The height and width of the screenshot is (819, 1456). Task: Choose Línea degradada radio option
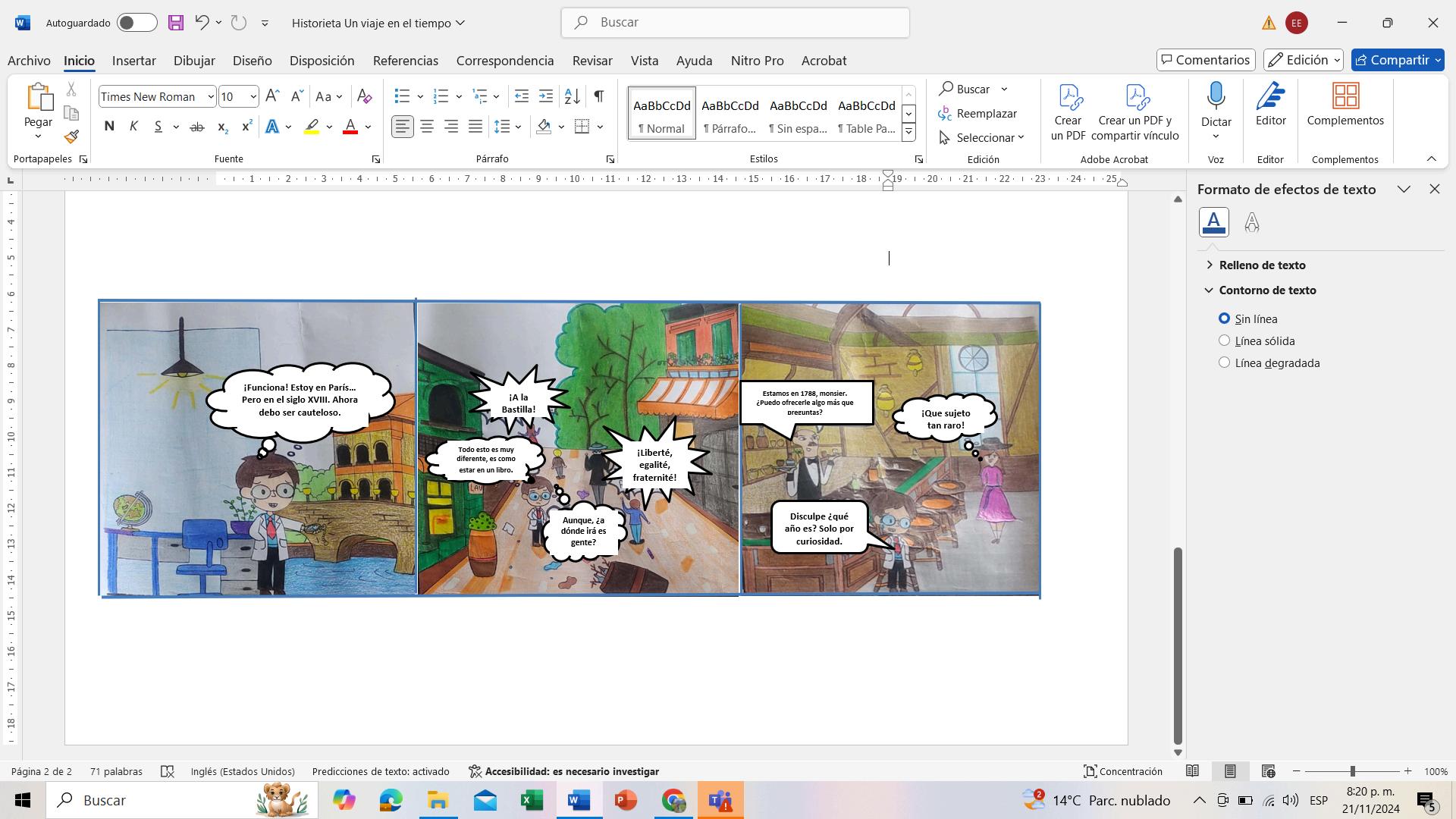(x=1224, y=362)
